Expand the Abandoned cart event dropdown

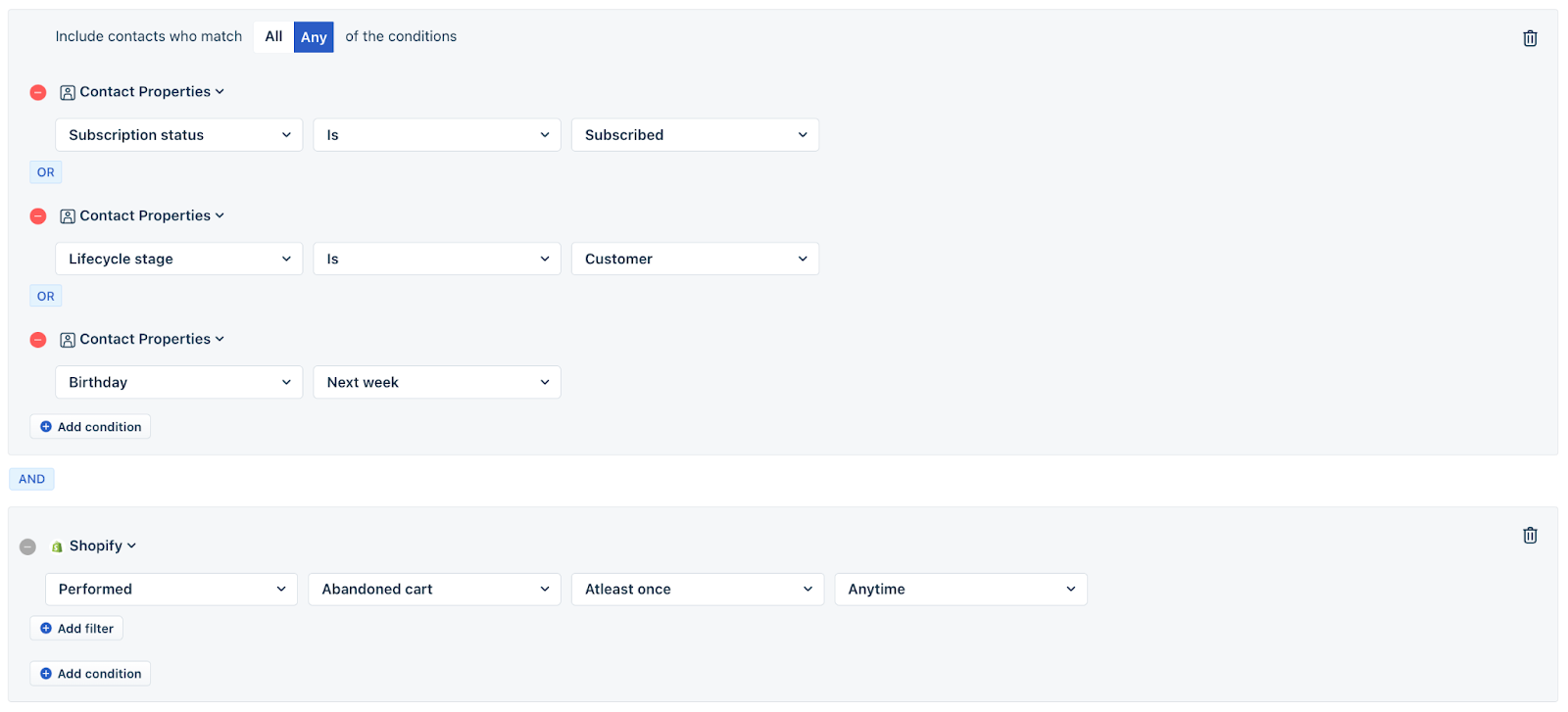pyautogui.click(x=433, y=589)
